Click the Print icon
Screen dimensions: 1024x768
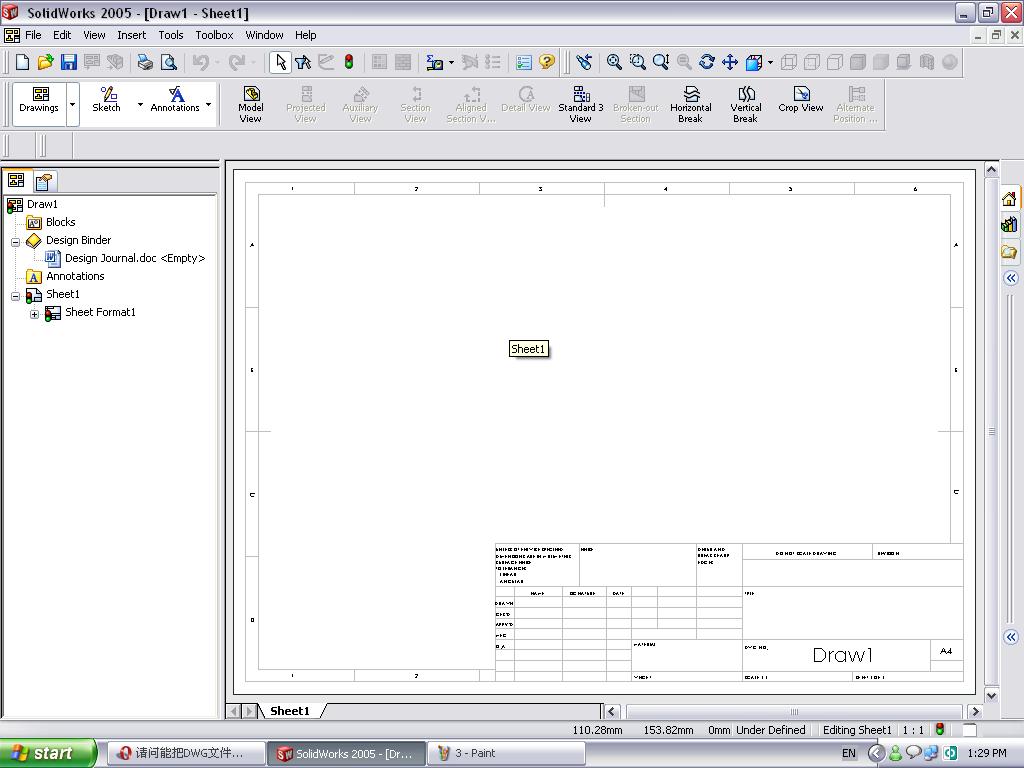pos(144,62)
